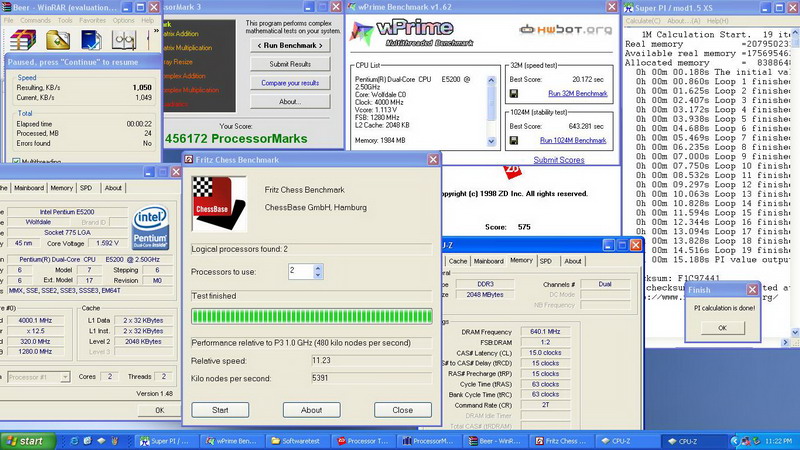Click the WinRAR Test archive icon
The width and height of the screenshot is (800, 450).
(91, 40)
